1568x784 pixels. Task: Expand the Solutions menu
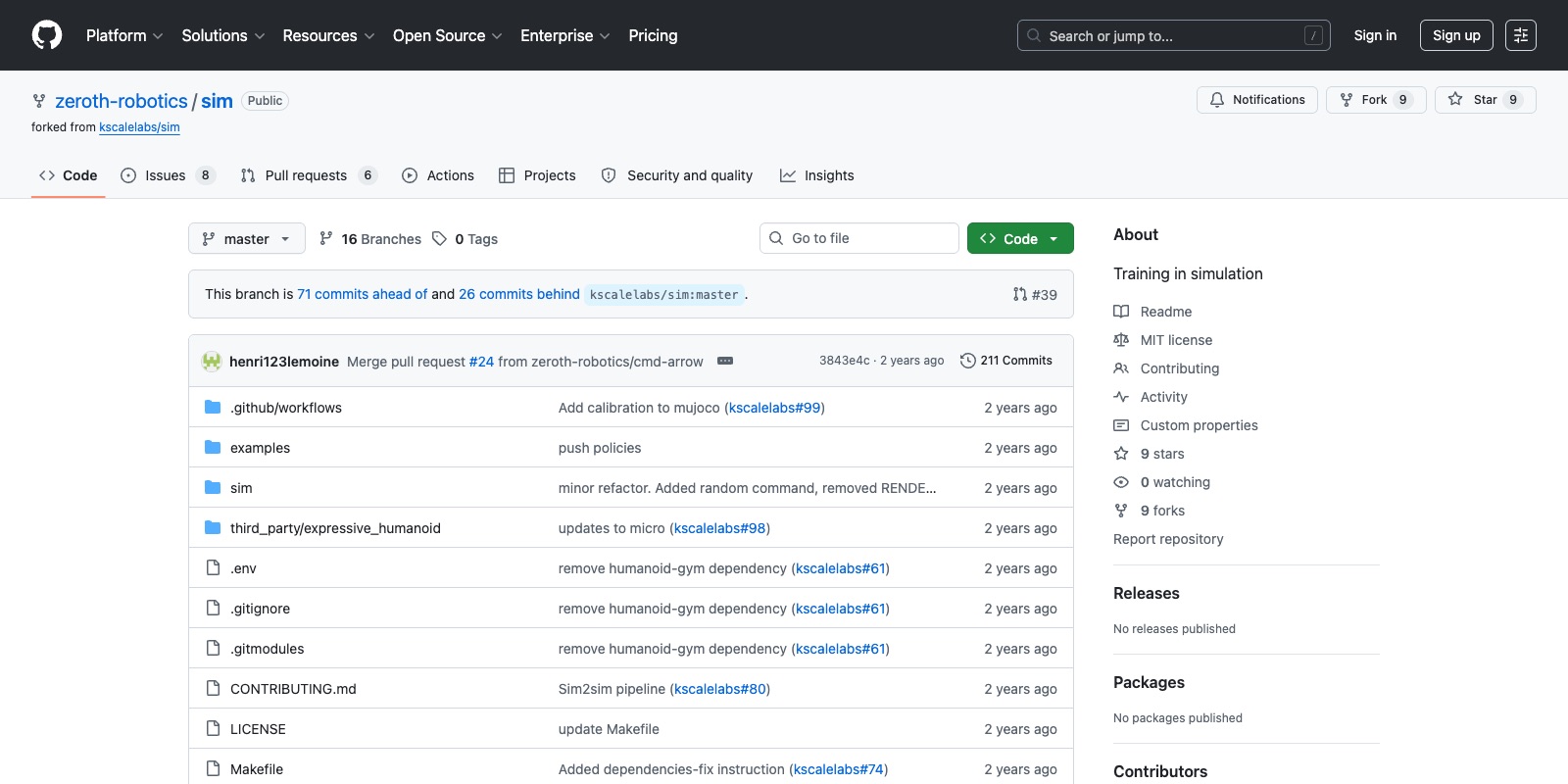click(223, 35)
